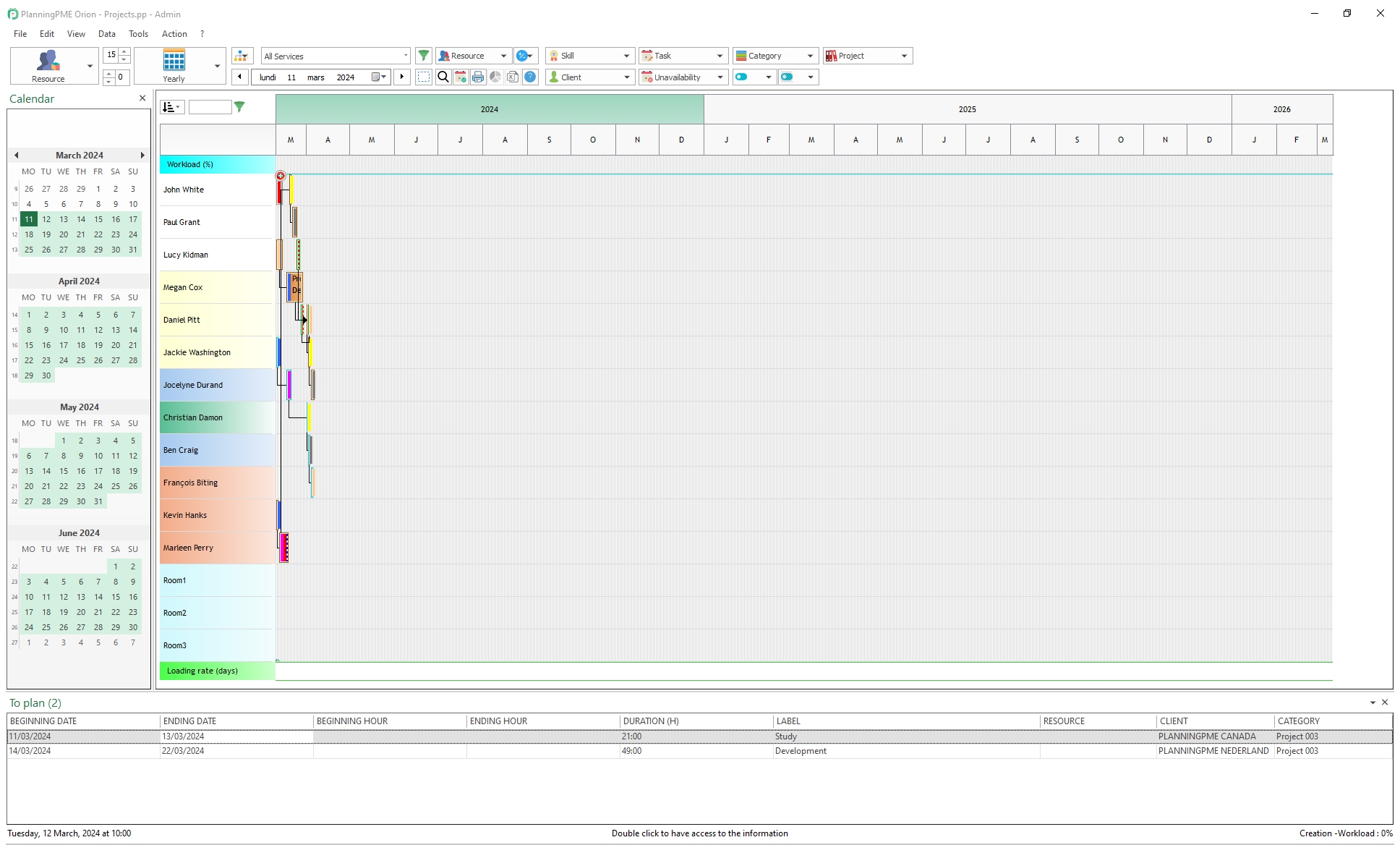Select the Christian Damon resource row

pos(217,417)
